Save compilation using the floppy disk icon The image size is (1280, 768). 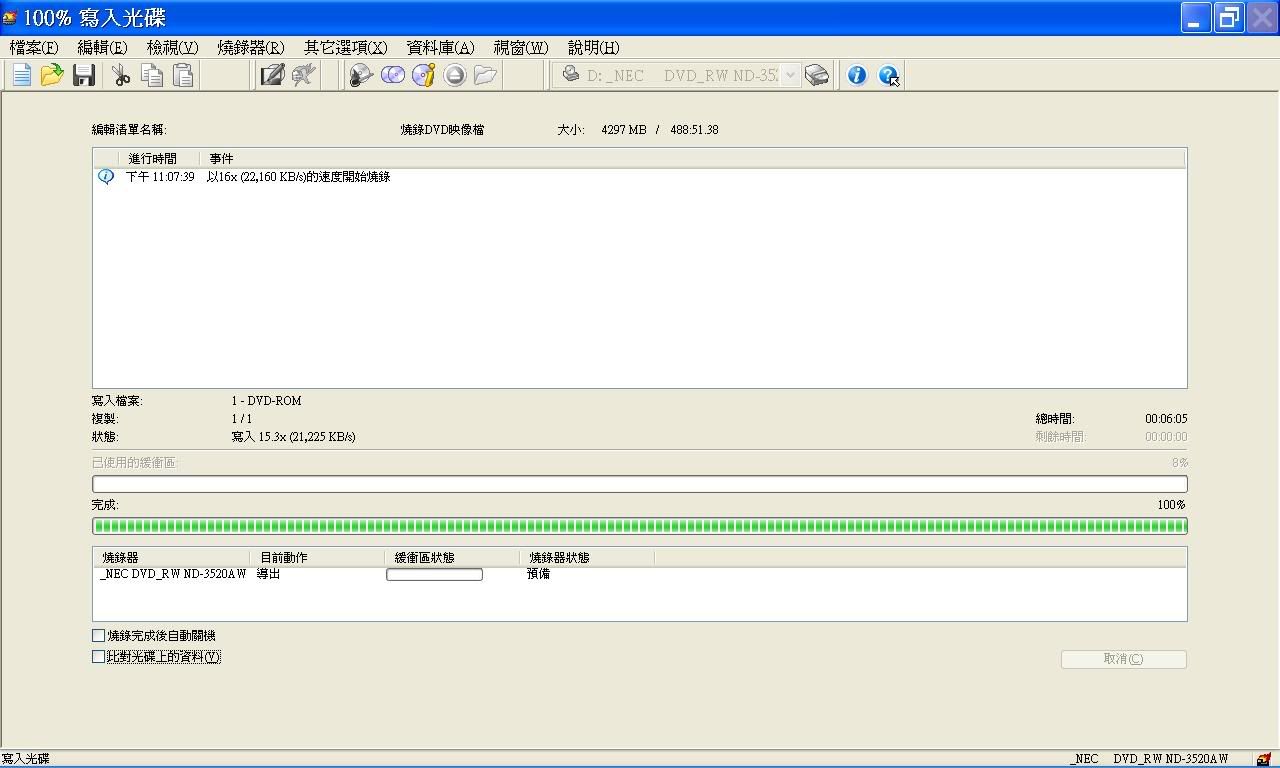pyautogui.click(x=84, y=75)
